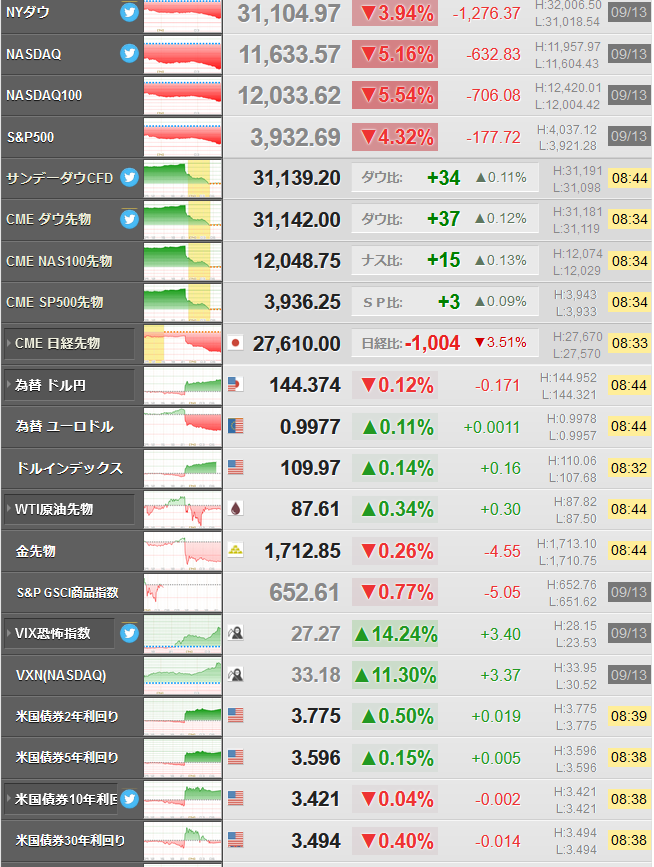Viewport: 654px width, 867px height.
Task: Open the NASDAQ100 label
Action: point(44,95)
